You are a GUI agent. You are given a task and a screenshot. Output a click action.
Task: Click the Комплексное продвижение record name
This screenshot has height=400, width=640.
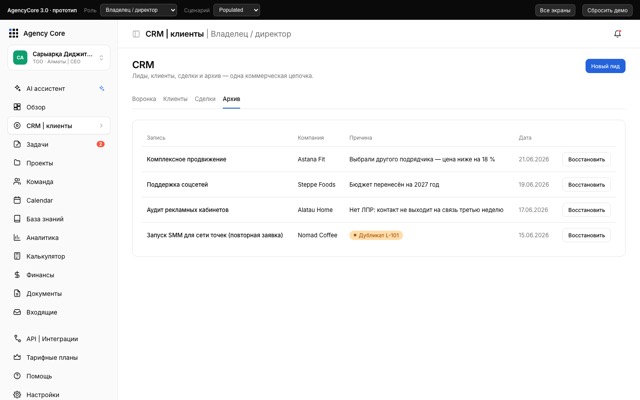pos(187,159)
